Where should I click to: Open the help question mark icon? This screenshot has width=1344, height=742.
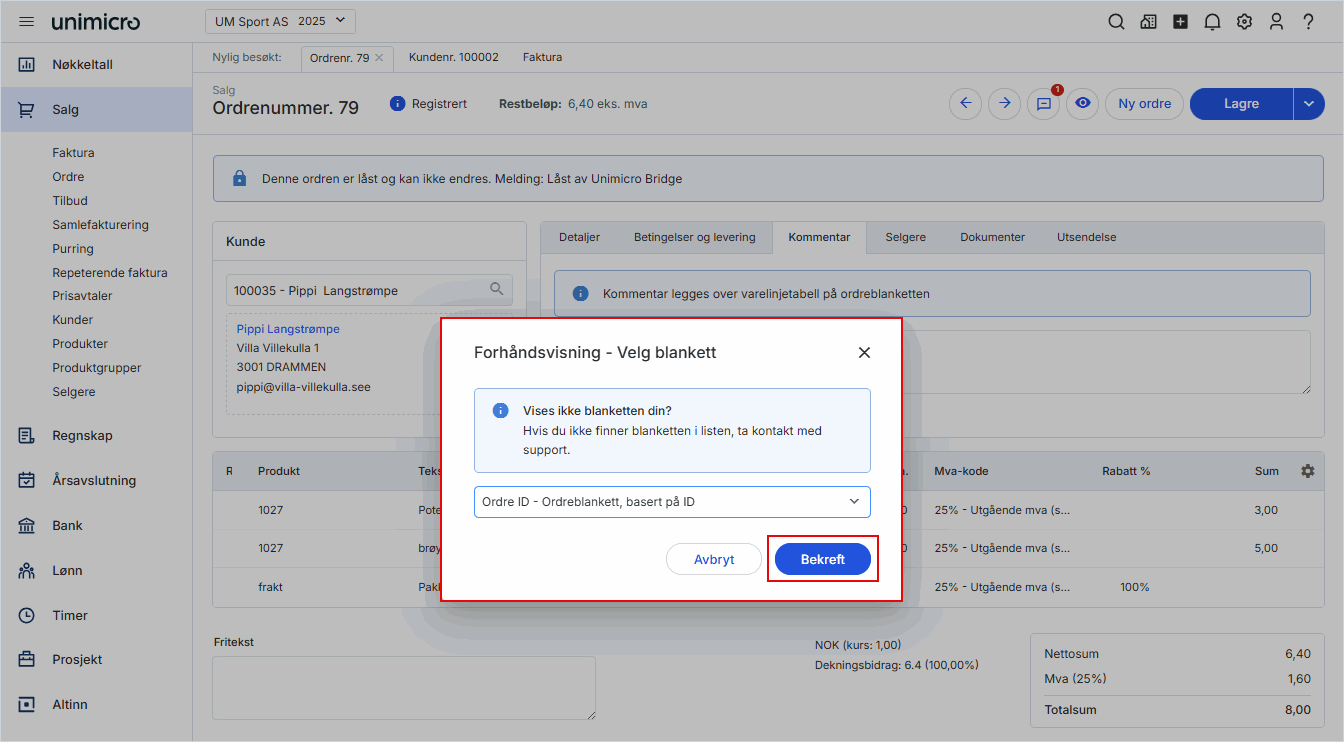click(1308, 22)
